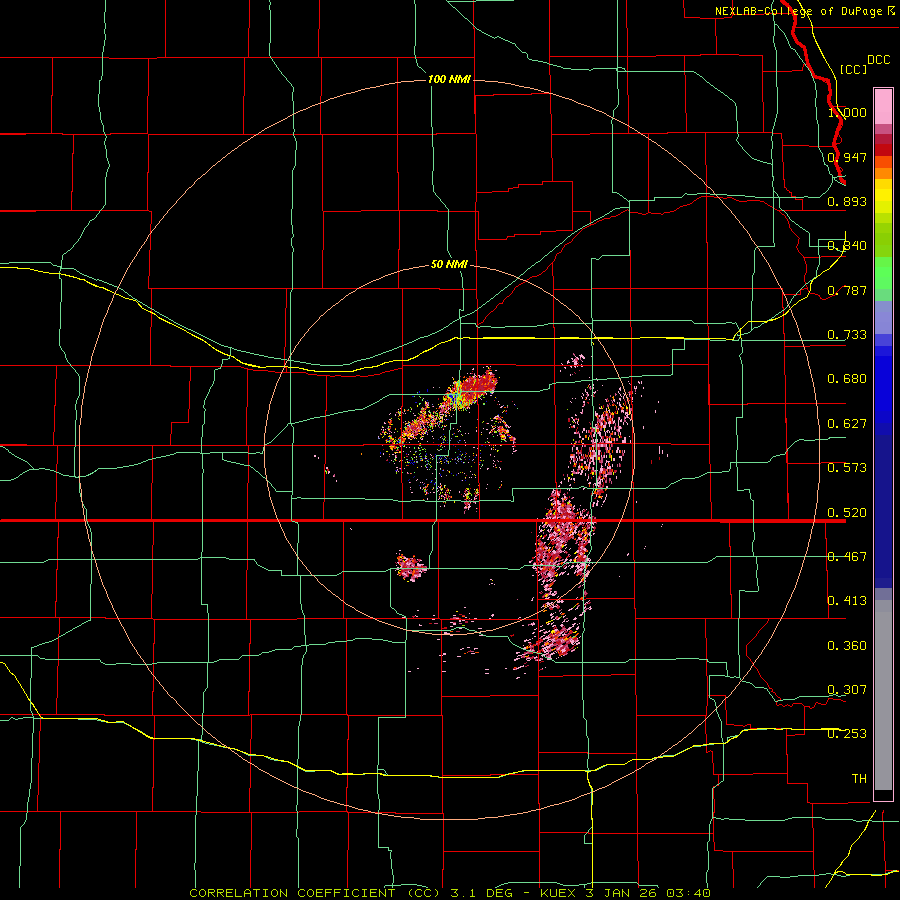Image resolution: width=900 pixels, height=900 pixels.
Task: Select the 0.360 scale value
Action: [x=847, y=646]
